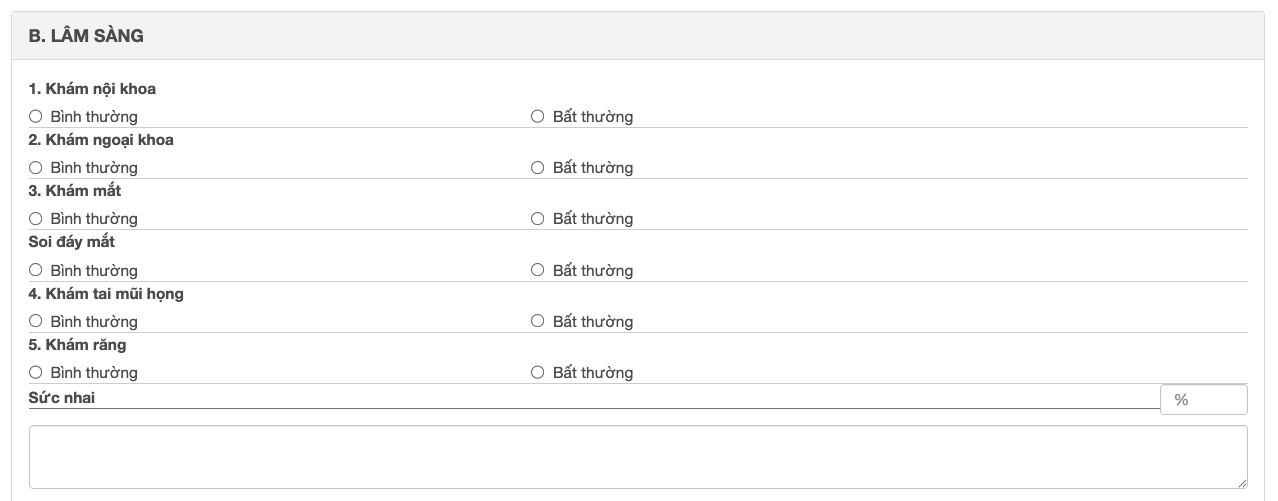The width and height of the screenshot is (1278, 501).
Task: Select Bất thường for Khám nội khoa
Action: pyautogui.click(x=538, y=117)
